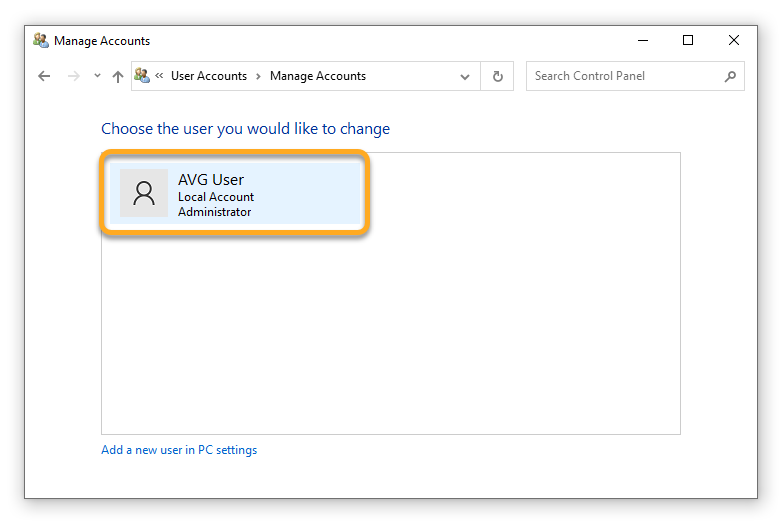Expand the double-chevron in the address bar
This screenshot has width=783, height=522.
pos(160,76)
